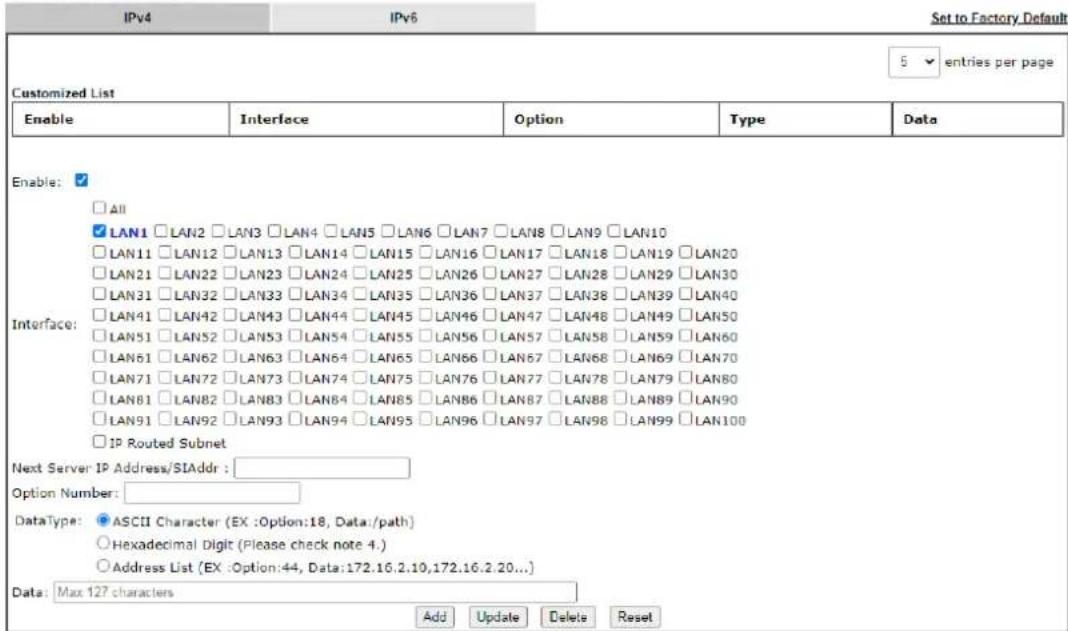Click the Interface column header
The width and height of the screenshot is (1068, 631).
click(366, 119)
